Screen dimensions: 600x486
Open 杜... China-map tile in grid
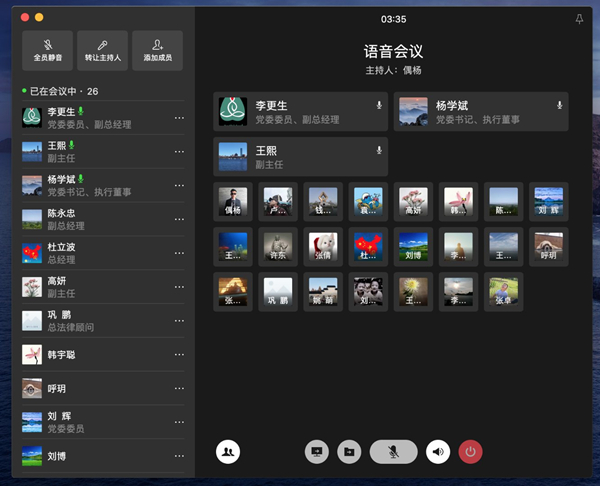[x=368, y=247]
